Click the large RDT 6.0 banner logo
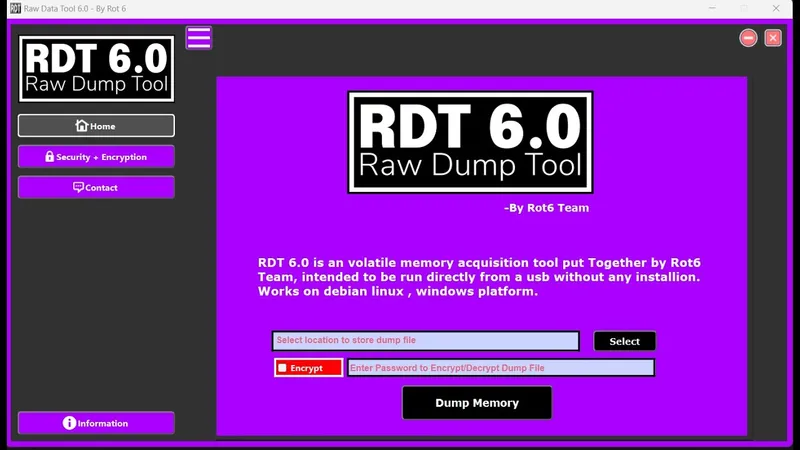 click(470, 142)
